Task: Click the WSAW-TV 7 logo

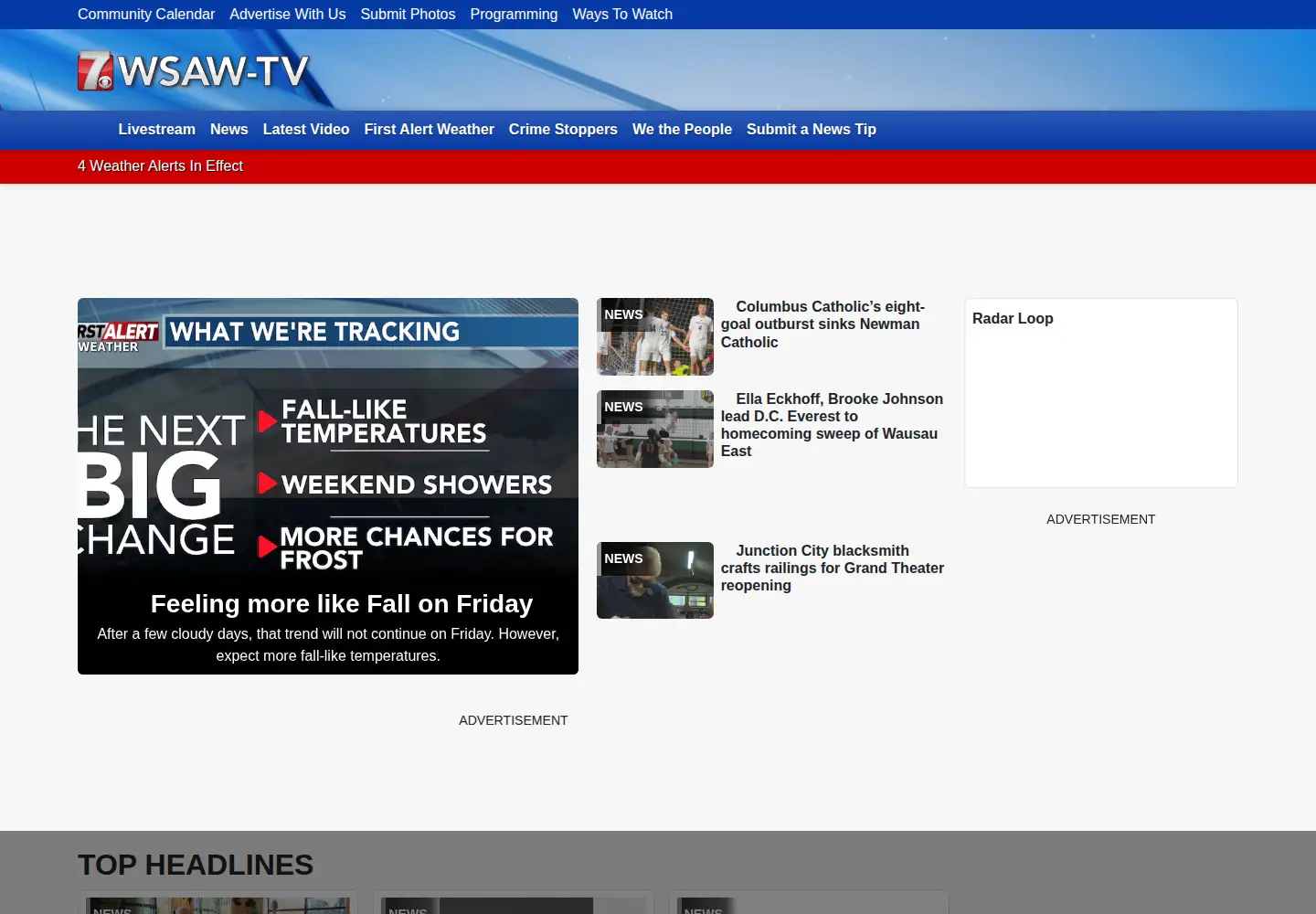Action: tap(193, 70)
